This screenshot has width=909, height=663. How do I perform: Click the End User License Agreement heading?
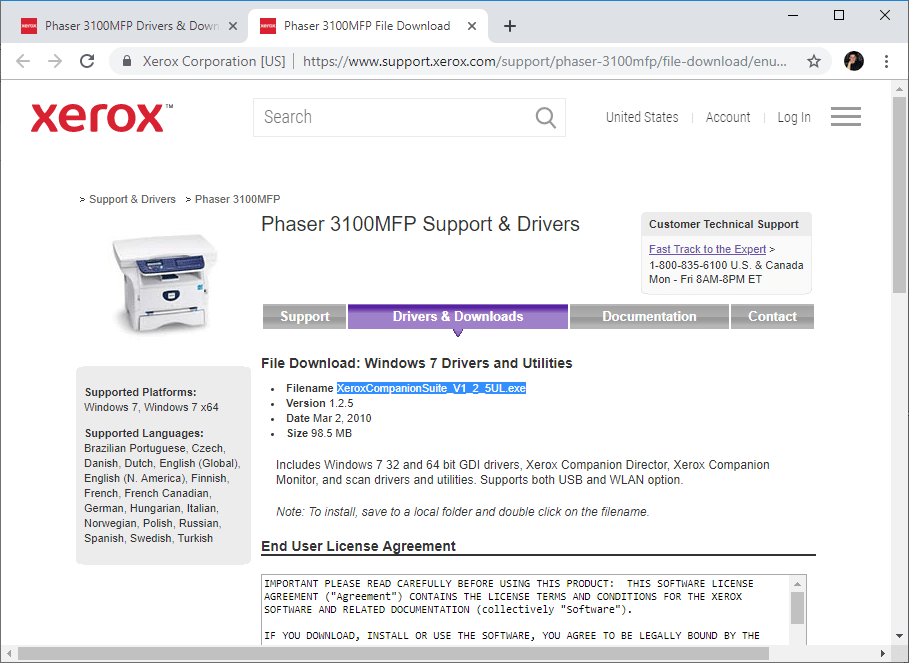click(x=358, y=546)
